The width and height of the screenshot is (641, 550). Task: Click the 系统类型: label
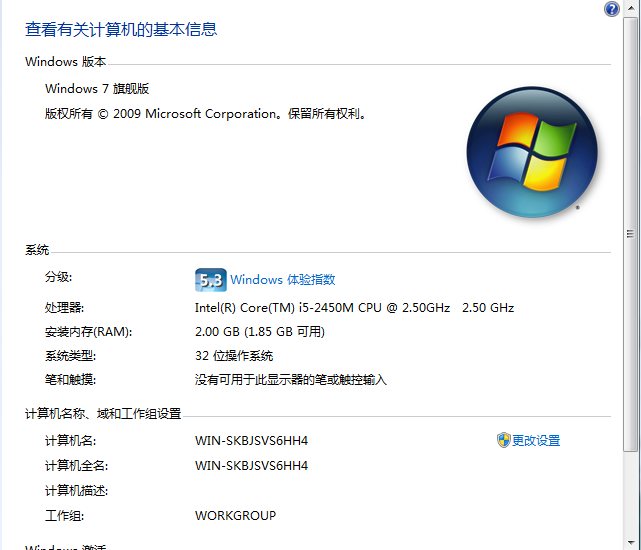[70, 356]
